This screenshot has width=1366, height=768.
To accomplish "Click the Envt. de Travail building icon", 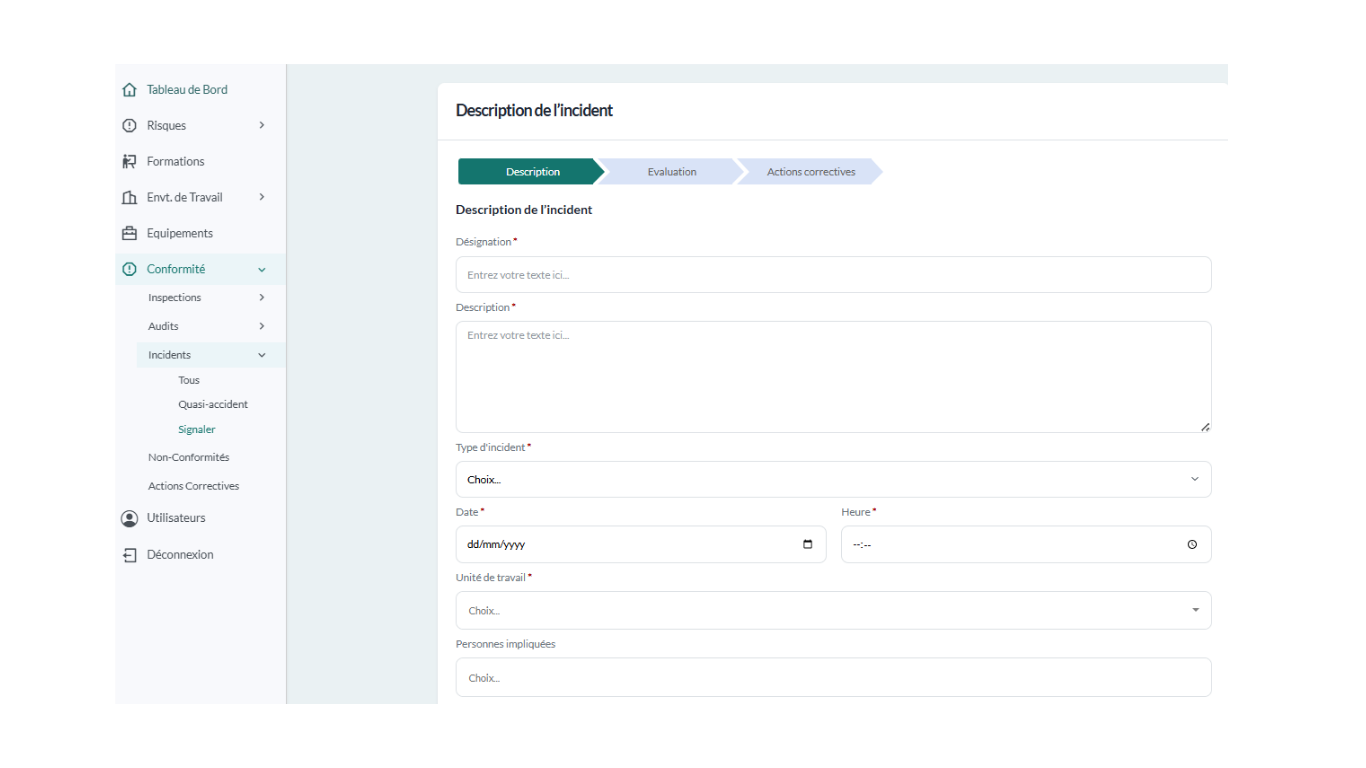I will (x=129, y=198).
